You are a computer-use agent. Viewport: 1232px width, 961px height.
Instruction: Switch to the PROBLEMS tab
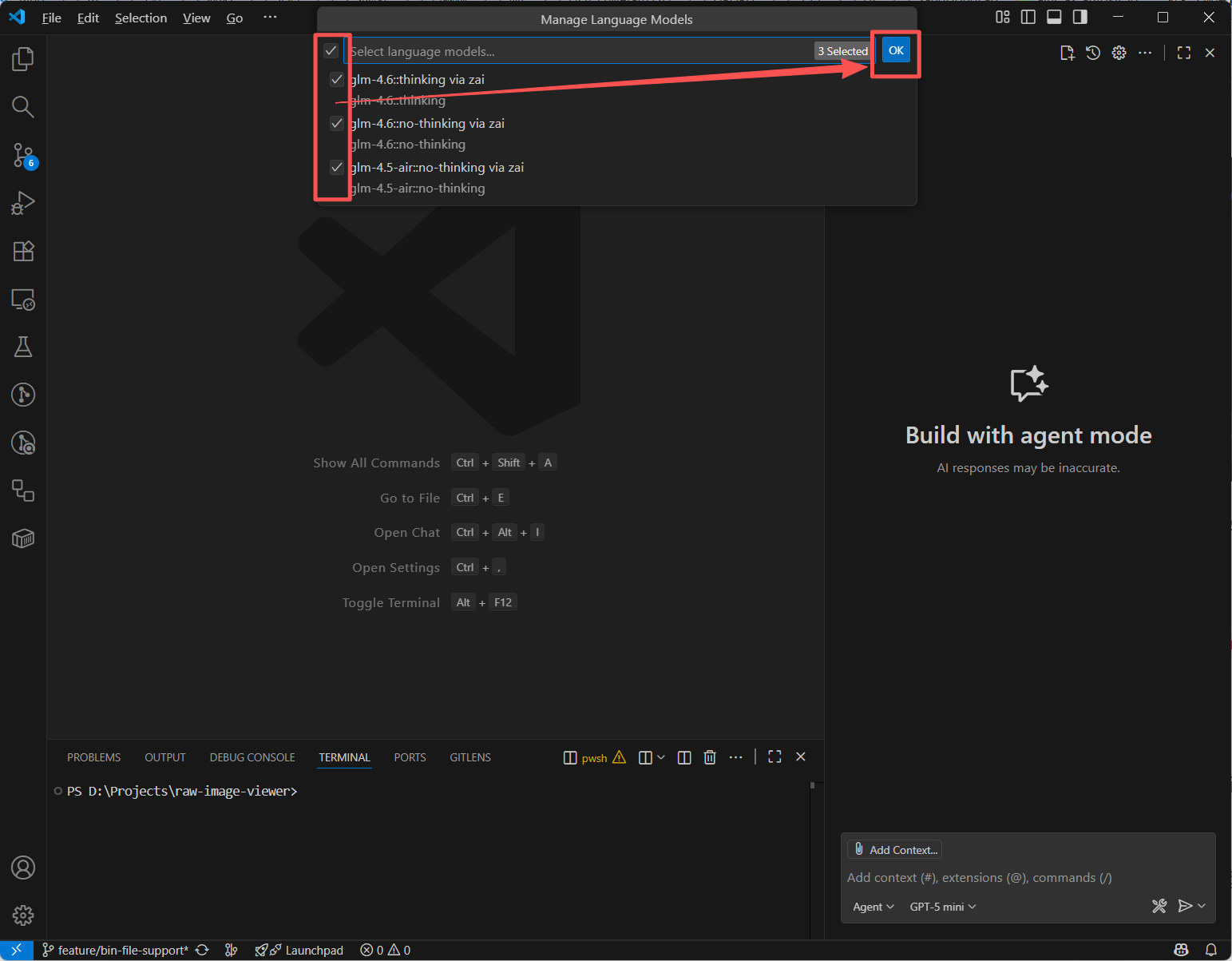pos(94,757)
